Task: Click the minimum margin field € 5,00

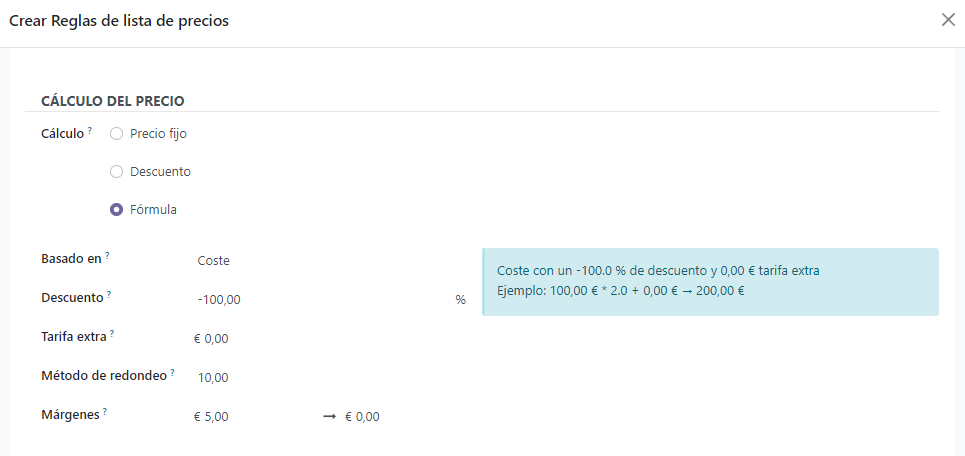Action: pos(250,417)
